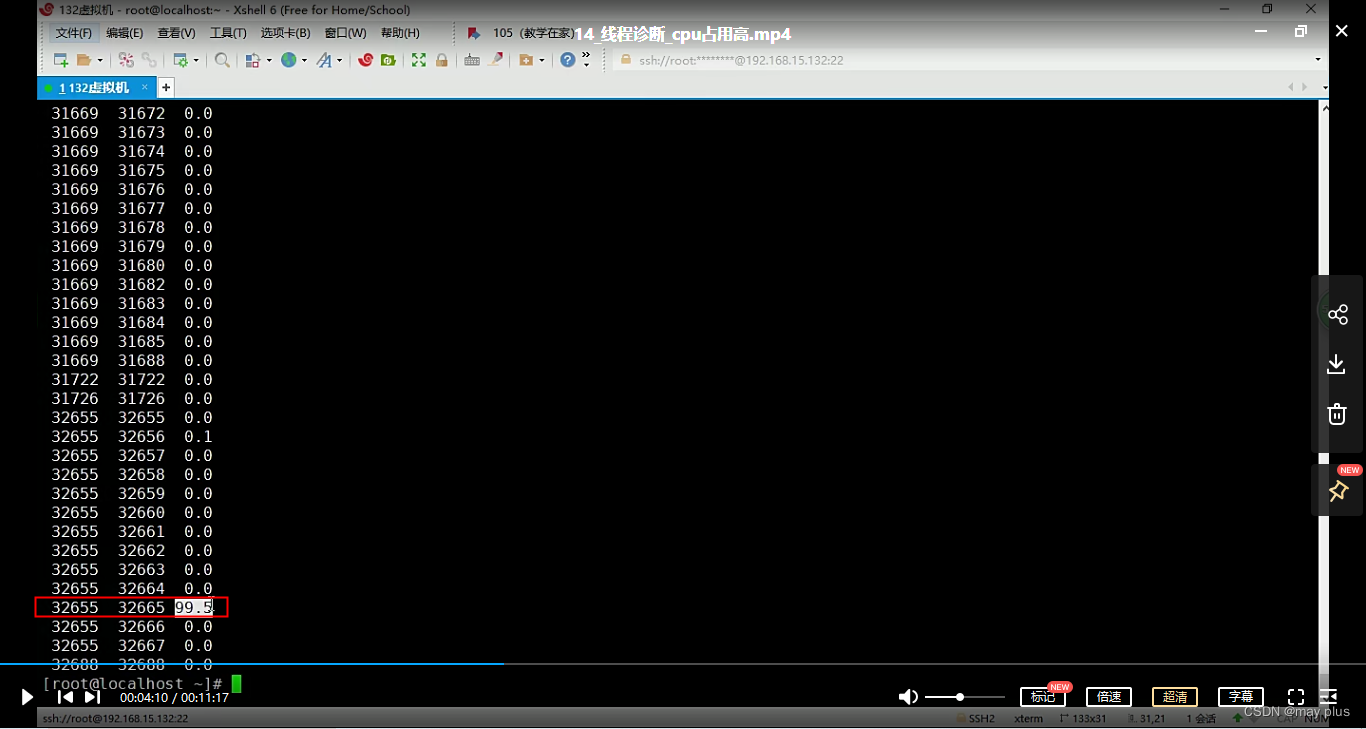Screen dimensions: 1366x729
Task: Click the color scheme icon
Action: [253, 60]
